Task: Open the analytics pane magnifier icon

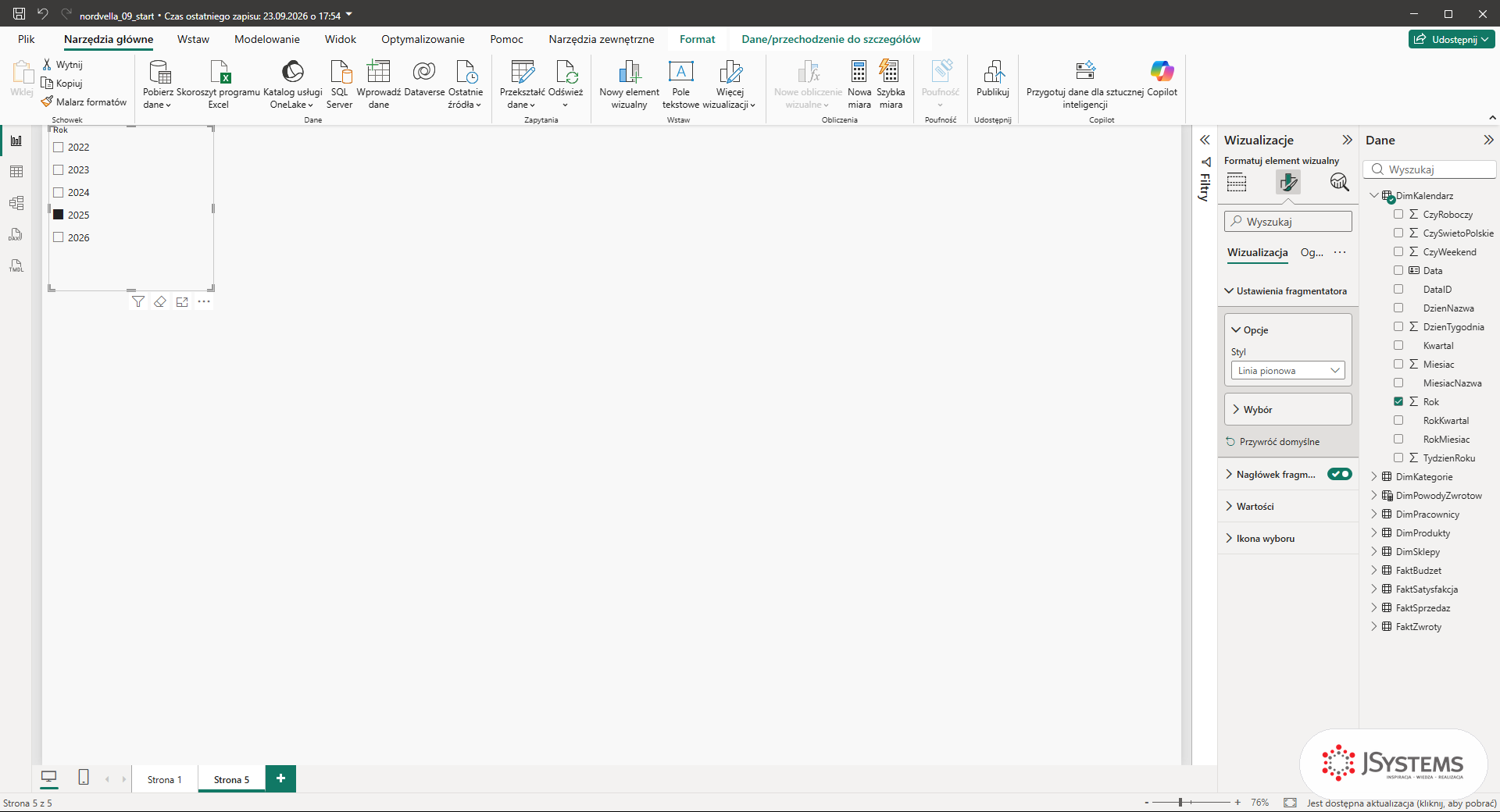Action: [1339, 182]
